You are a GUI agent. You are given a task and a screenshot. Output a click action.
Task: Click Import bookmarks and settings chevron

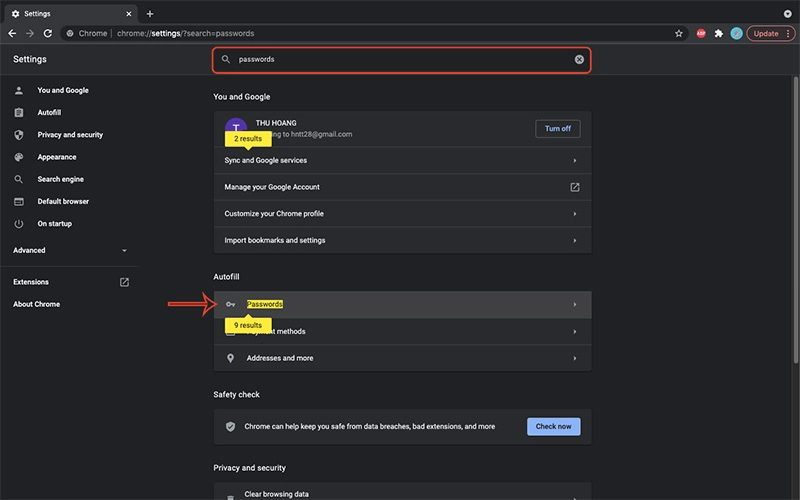pyautogui.click(x=574, y=240)
